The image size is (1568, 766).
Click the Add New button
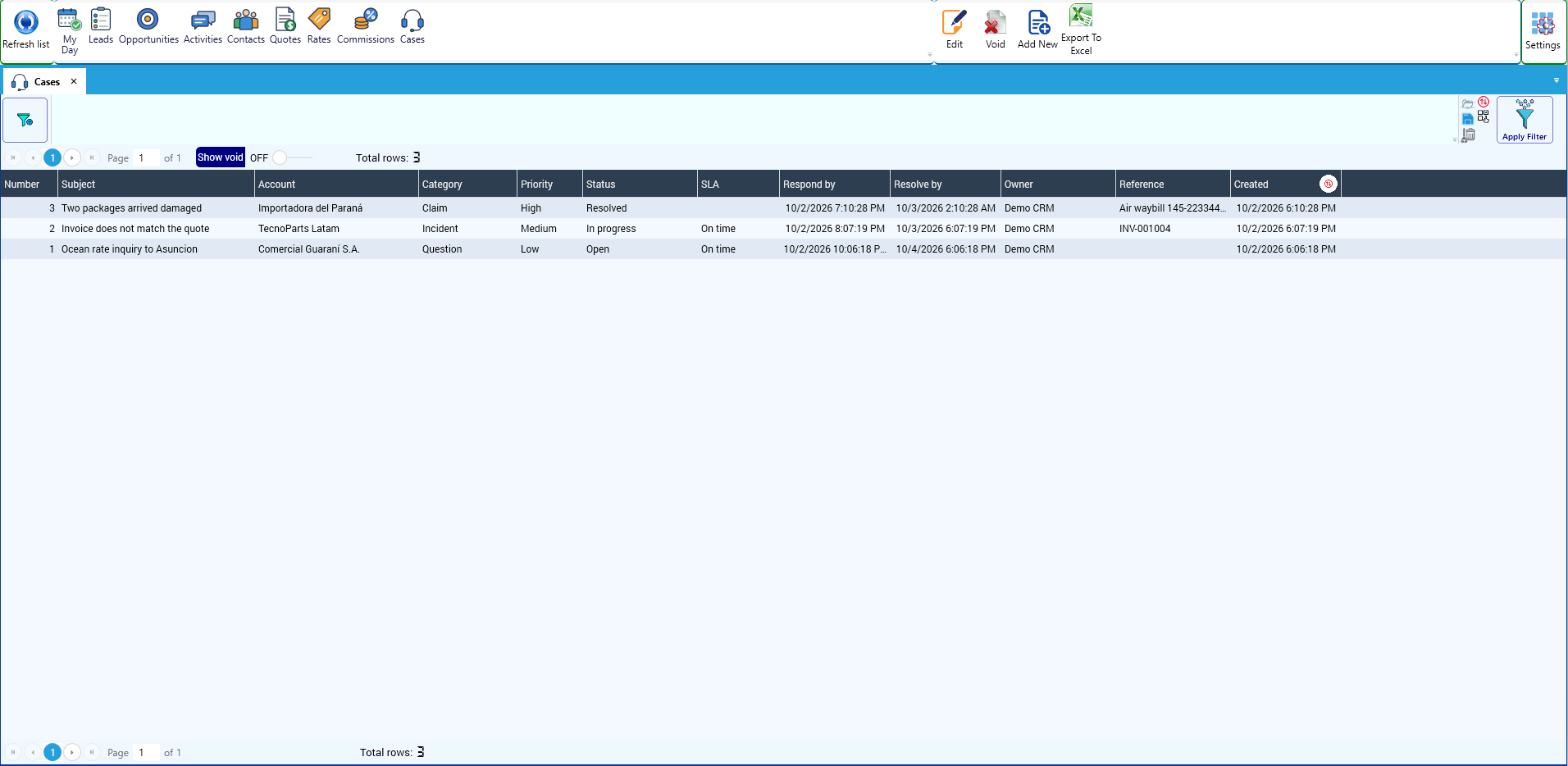(x=1037, y=30)
